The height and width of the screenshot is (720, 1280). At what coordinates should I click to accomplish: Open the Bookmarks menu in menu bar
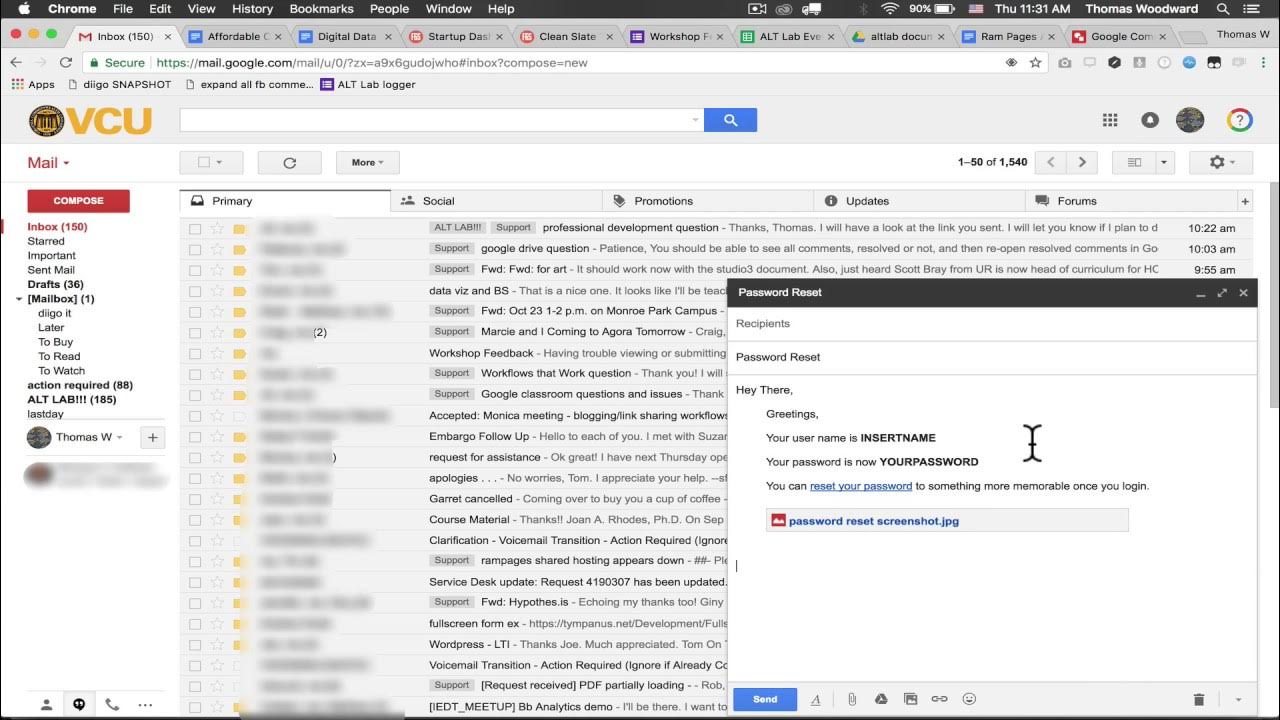321,9
